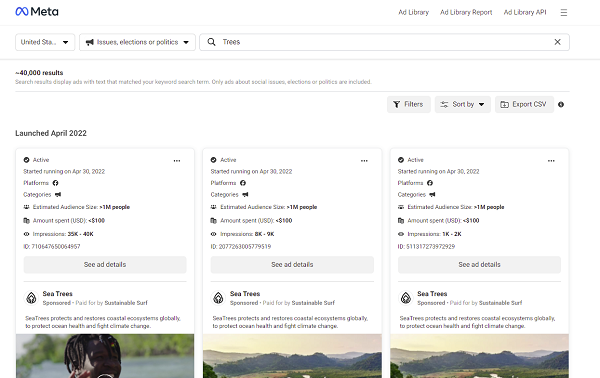The height and width of the screenshot is (378, 600).
Task: Open Ad Library API page
Action: point(525,12)
